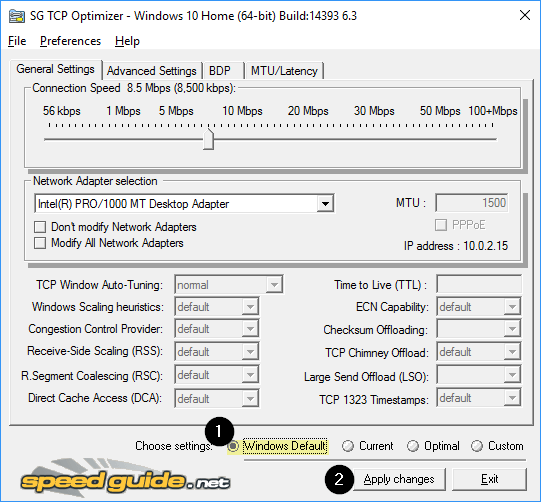Open the File menu
This screenshot has height=502, width=541.
[17, 41]
